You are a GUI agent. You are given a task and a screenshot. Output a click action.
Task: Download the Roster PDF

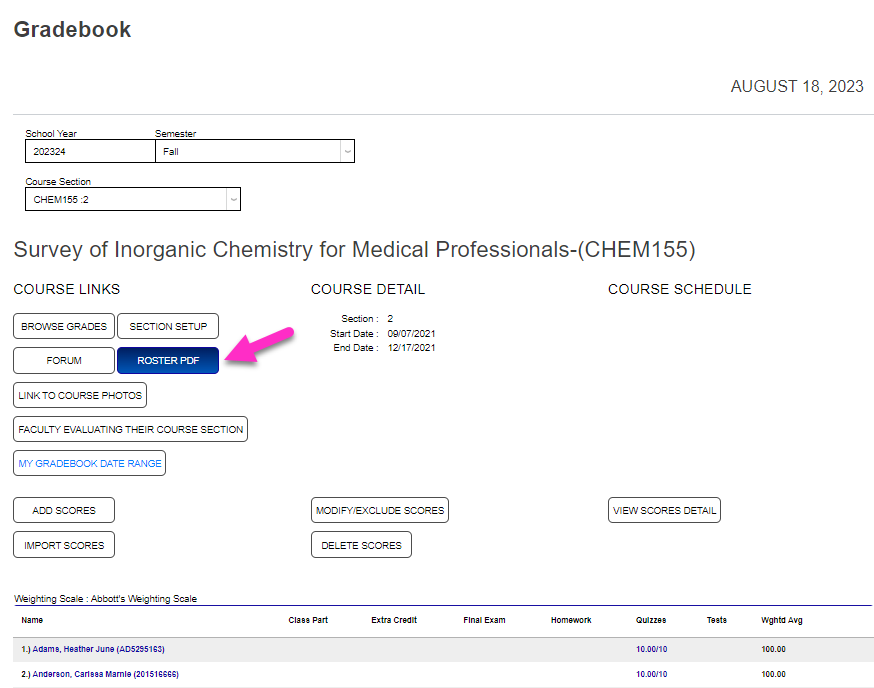[x=167, y=360]
